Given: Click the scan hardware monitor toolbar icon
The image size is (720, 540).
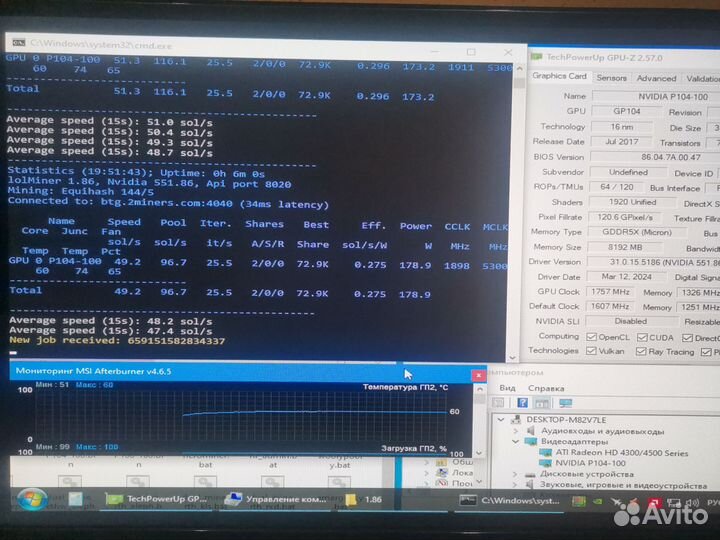Looking at the screenshot, I should pyautogui.click(x=565, y=403).
